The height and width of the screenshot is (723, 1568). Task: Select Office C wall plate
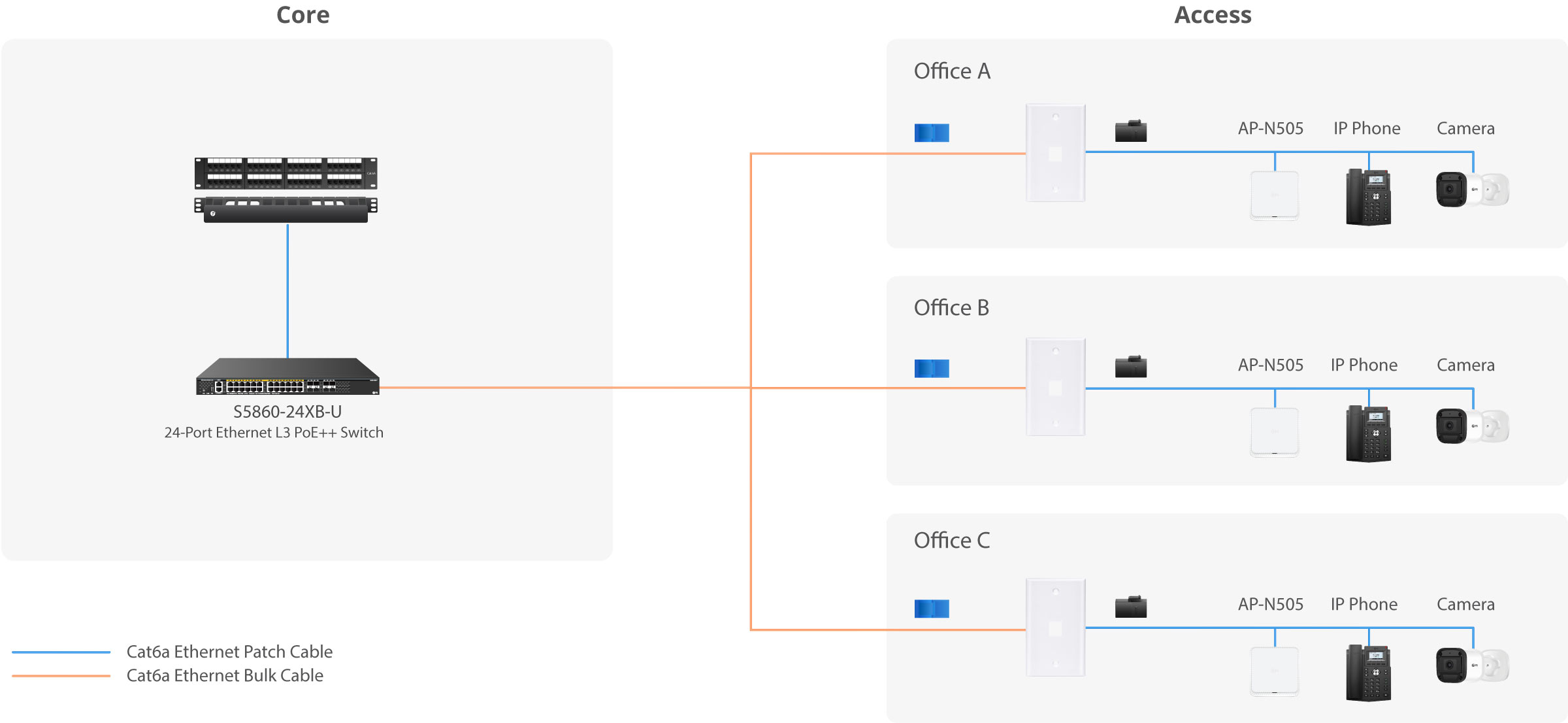point(1056,628)
